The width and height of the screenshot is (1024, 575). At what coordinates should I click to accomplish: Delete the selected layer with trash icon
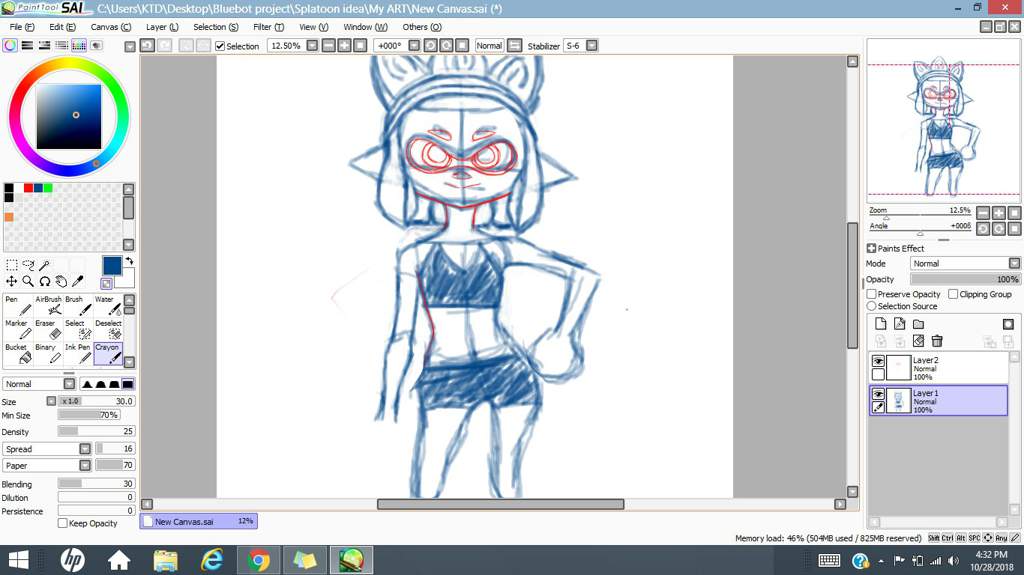[x=937, y=340]
